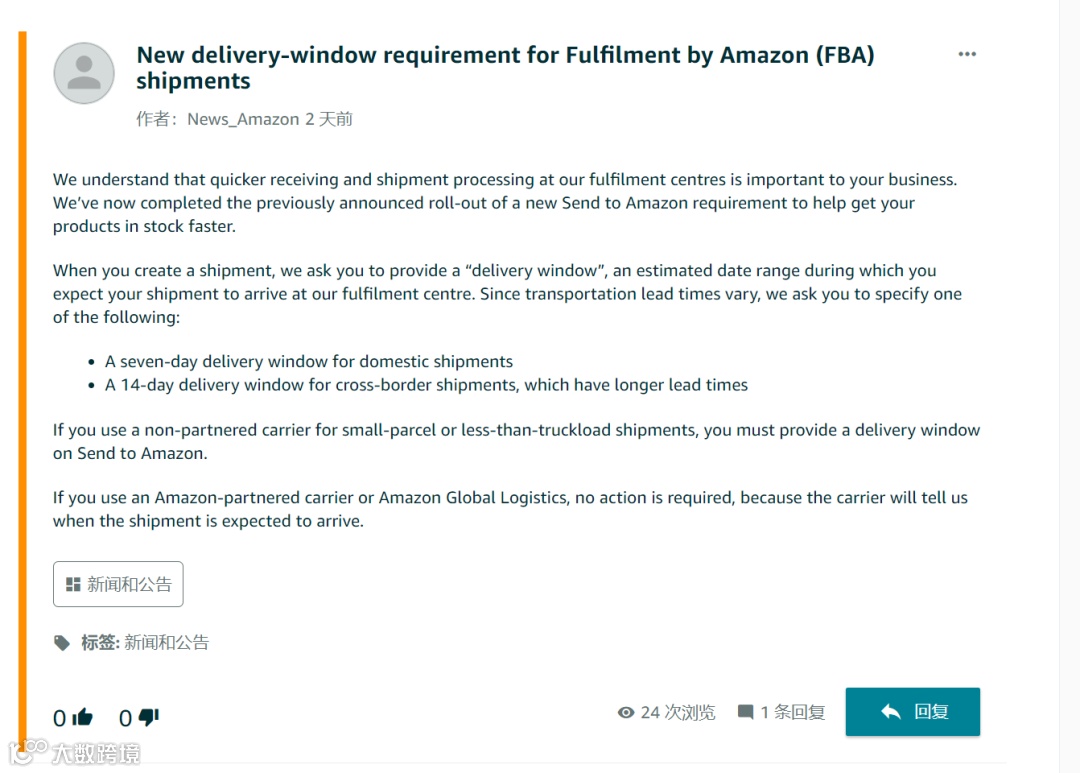Click the reply arrow icon on 回复 button
This screenshot has height=773, width=1080.
[x=891, y=712]
